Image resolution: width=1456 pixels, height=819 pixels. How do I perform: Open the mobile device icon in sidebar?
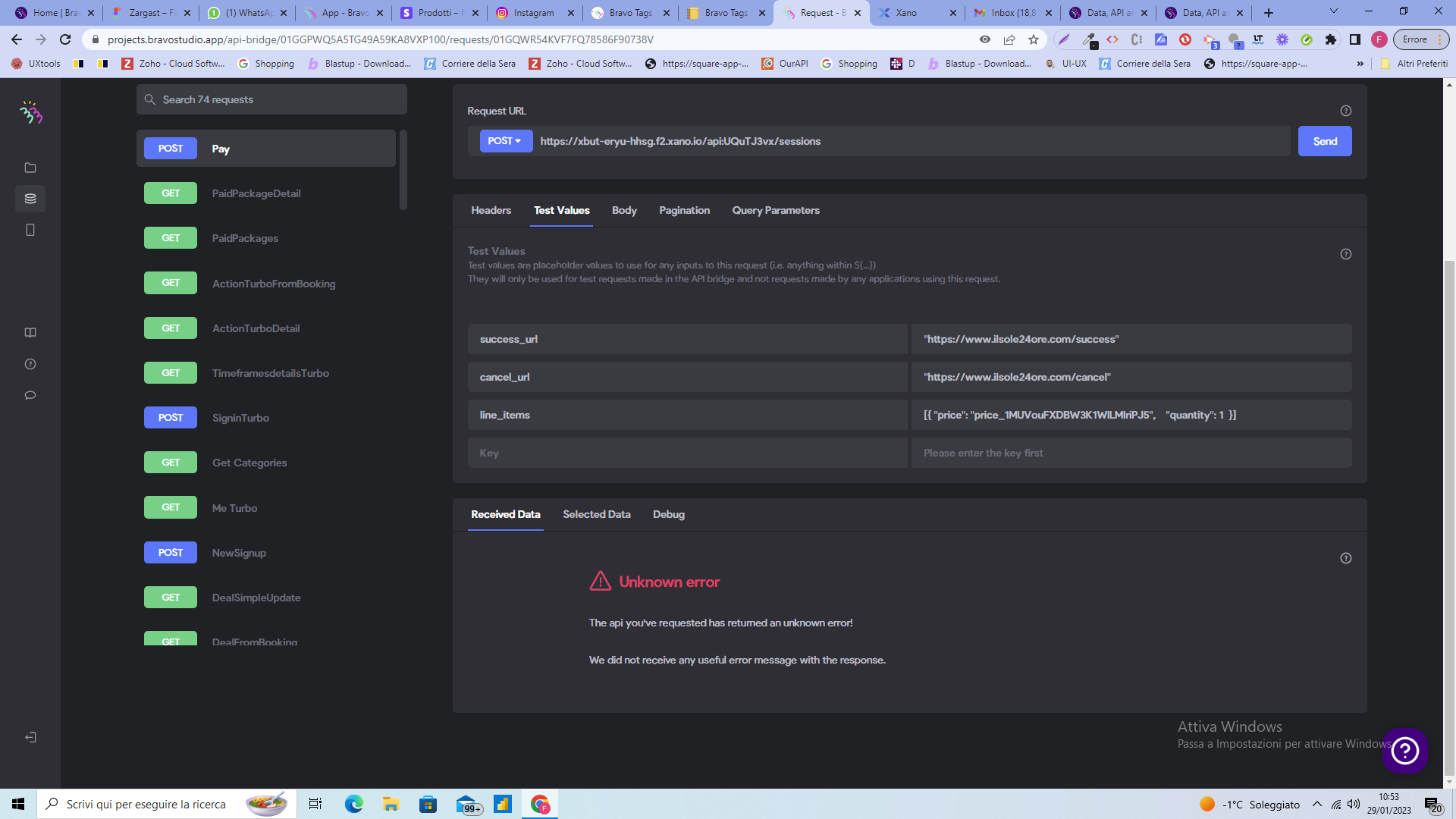[x=30, y=230]
